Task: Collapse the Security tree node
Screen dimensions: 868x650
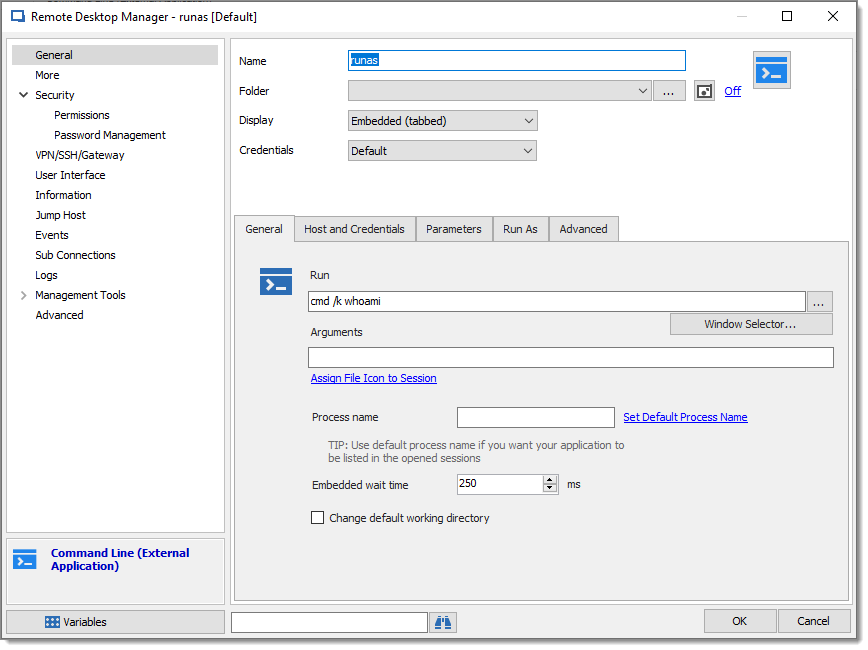Action: point(23,95)
